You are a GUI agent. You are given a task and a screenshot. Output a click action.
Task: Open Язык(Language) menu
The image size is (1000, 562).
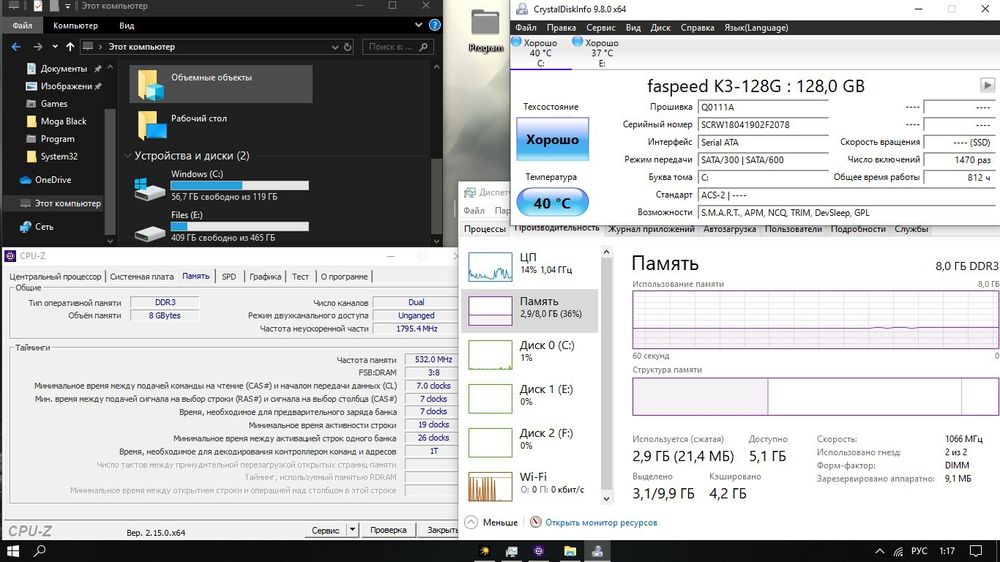pos(756,27)
